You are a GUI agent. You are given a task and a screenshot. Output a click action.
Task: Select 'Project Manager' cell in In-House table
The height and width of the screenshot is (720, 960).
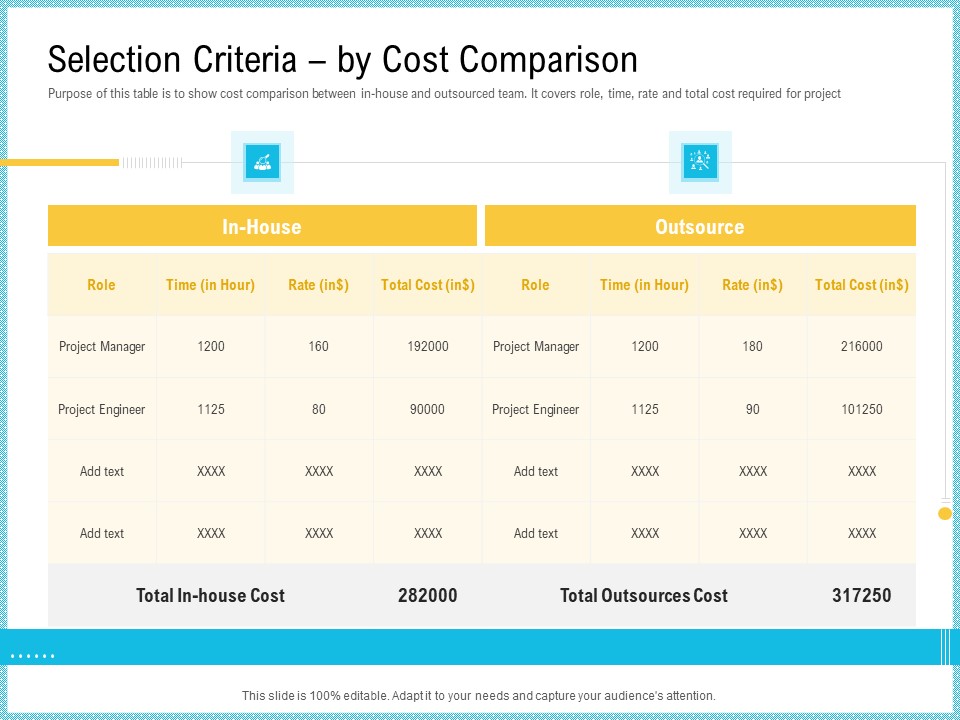coord(102,347)
